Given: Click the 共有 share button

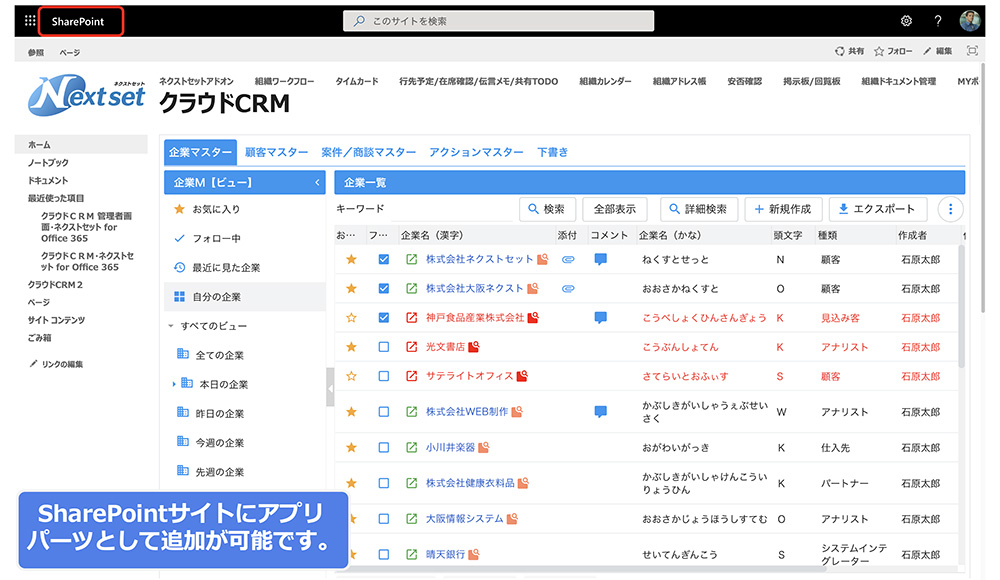Looking at the screenshot, I should [849, 51].
